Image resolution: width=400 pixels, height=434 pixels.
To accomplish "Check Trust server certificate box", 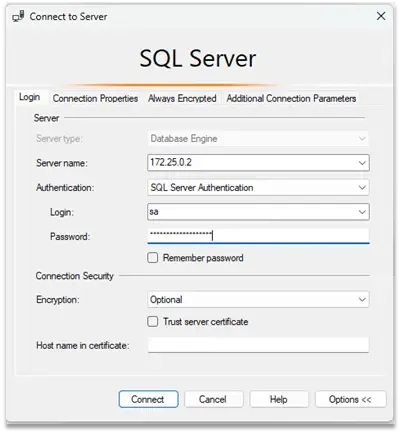I will [x=153, y=322].
